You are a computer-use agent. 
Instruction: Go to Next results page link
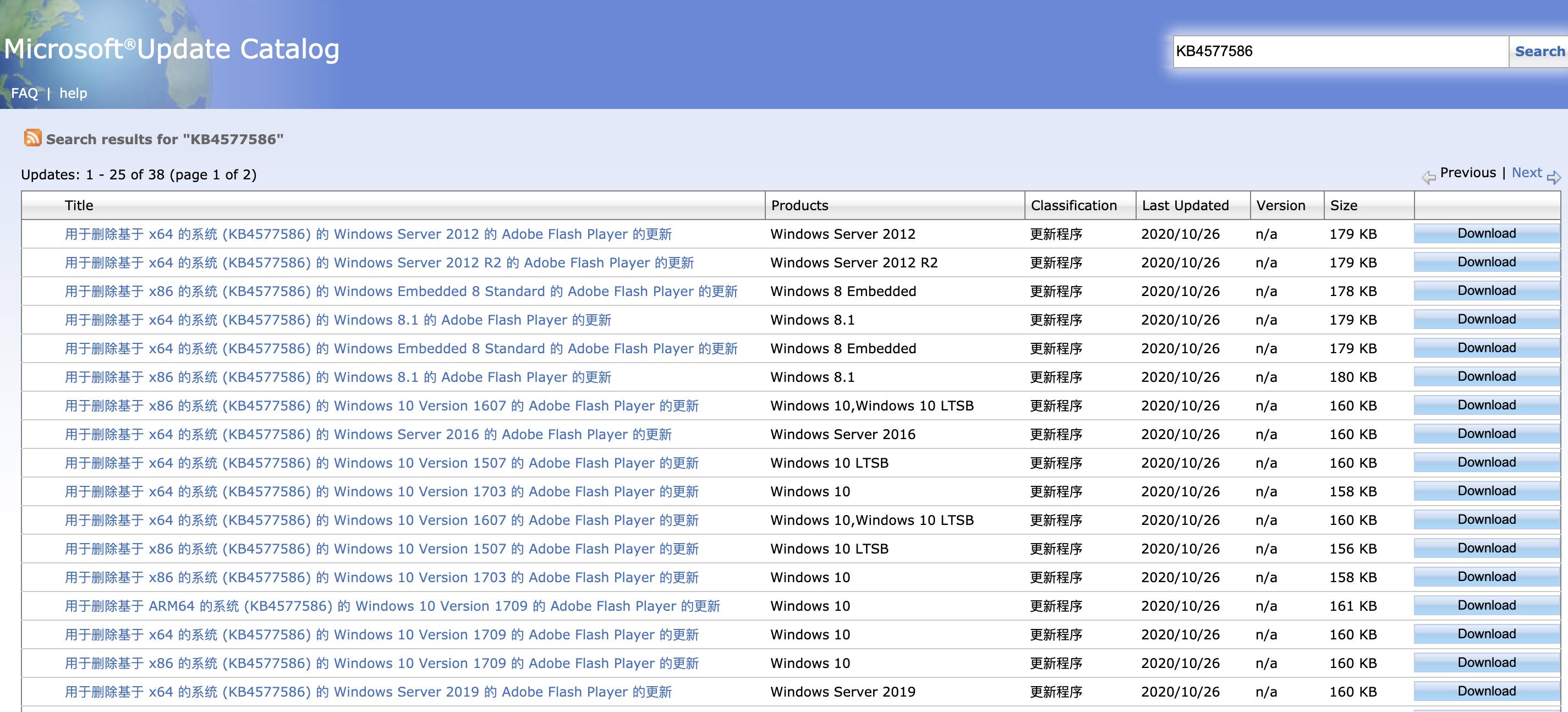tap(1526, 173)
